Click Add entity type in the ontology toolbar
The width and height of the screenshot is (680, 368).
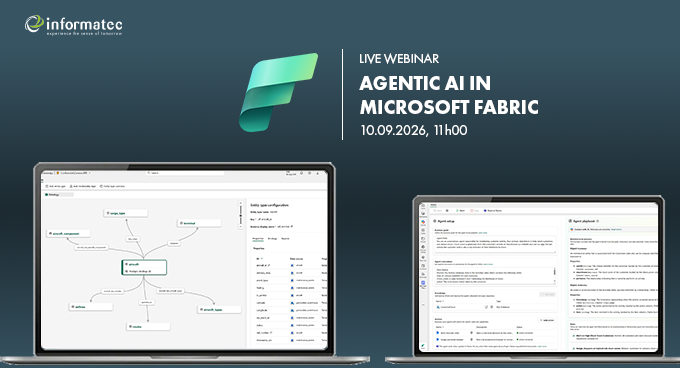[x=56, y=186]
